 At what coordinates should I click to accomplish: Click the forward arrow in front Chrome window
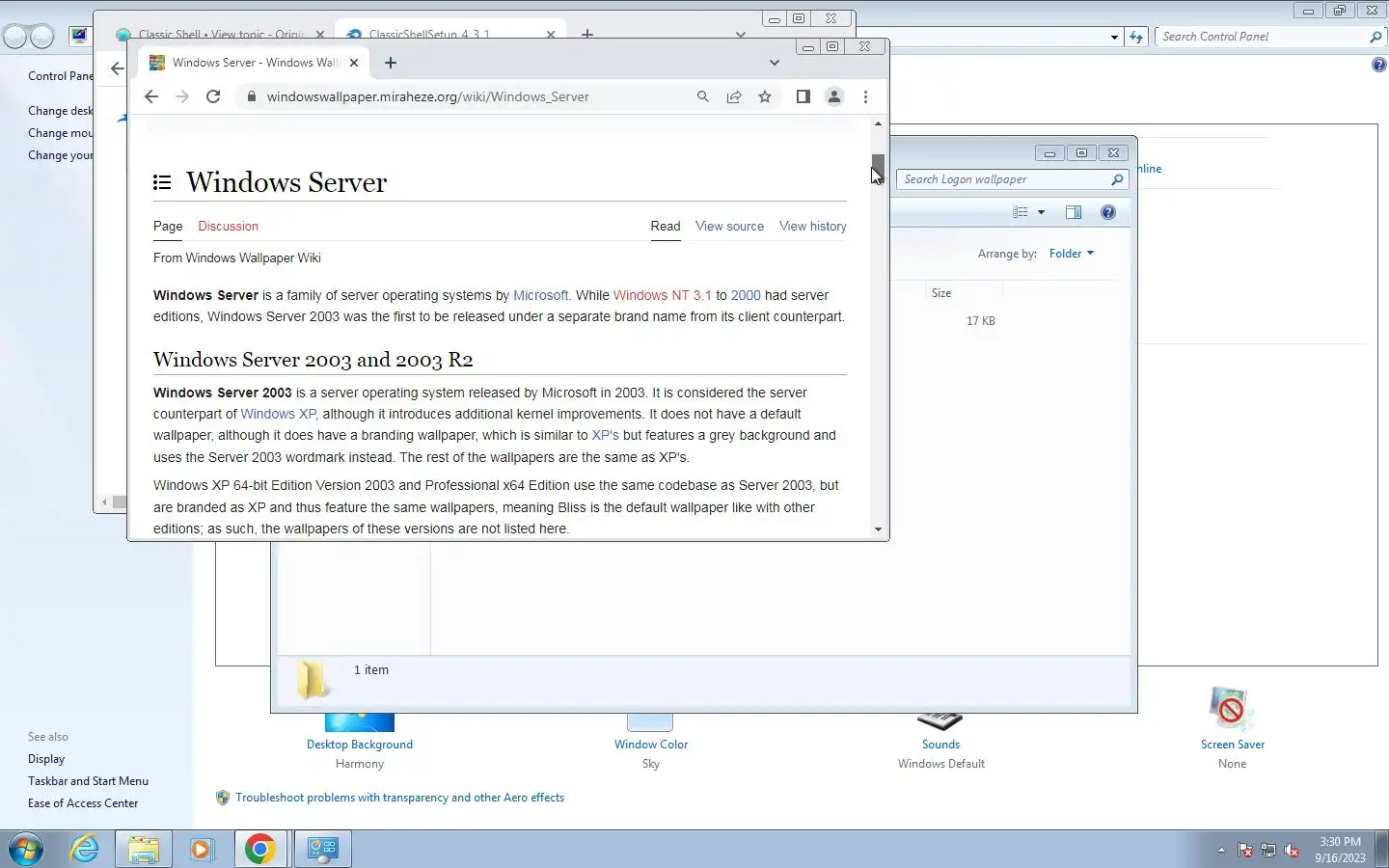point(182,96)
